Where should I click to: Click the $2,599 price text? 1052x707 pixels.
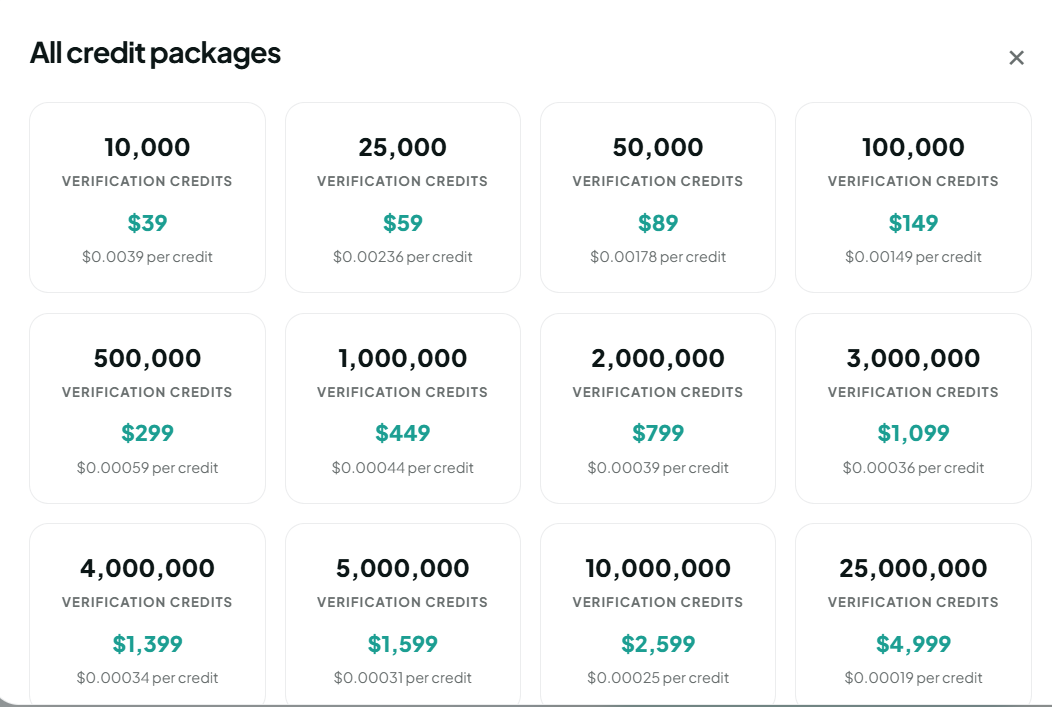pyautogui.click(x=658, y=644)
